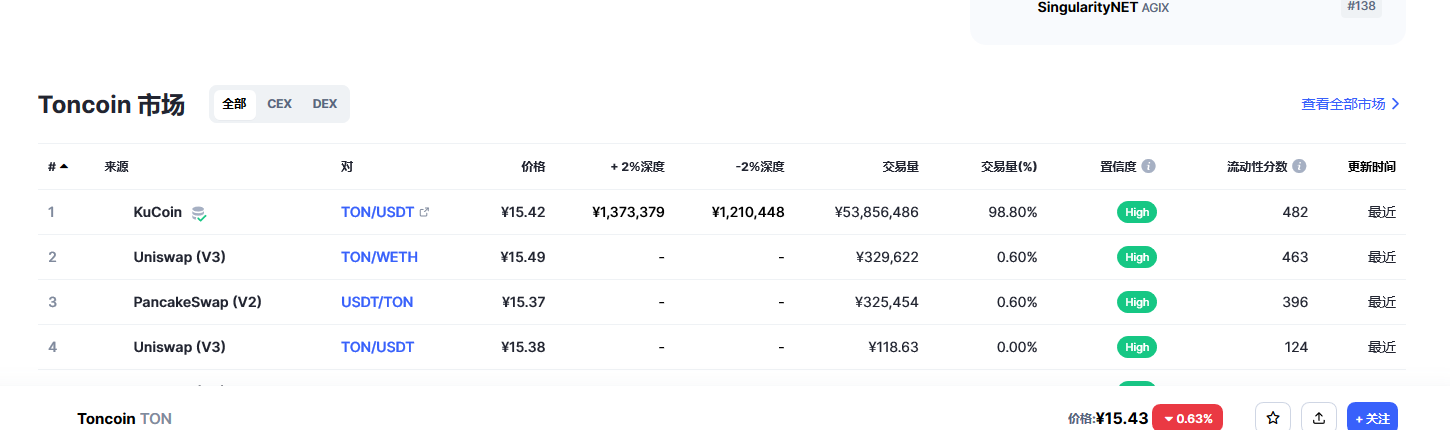Screen dimensions: 1450x430
Task: Click Toncoin TON title in bottom bar
Action: [x=124, y=419]
